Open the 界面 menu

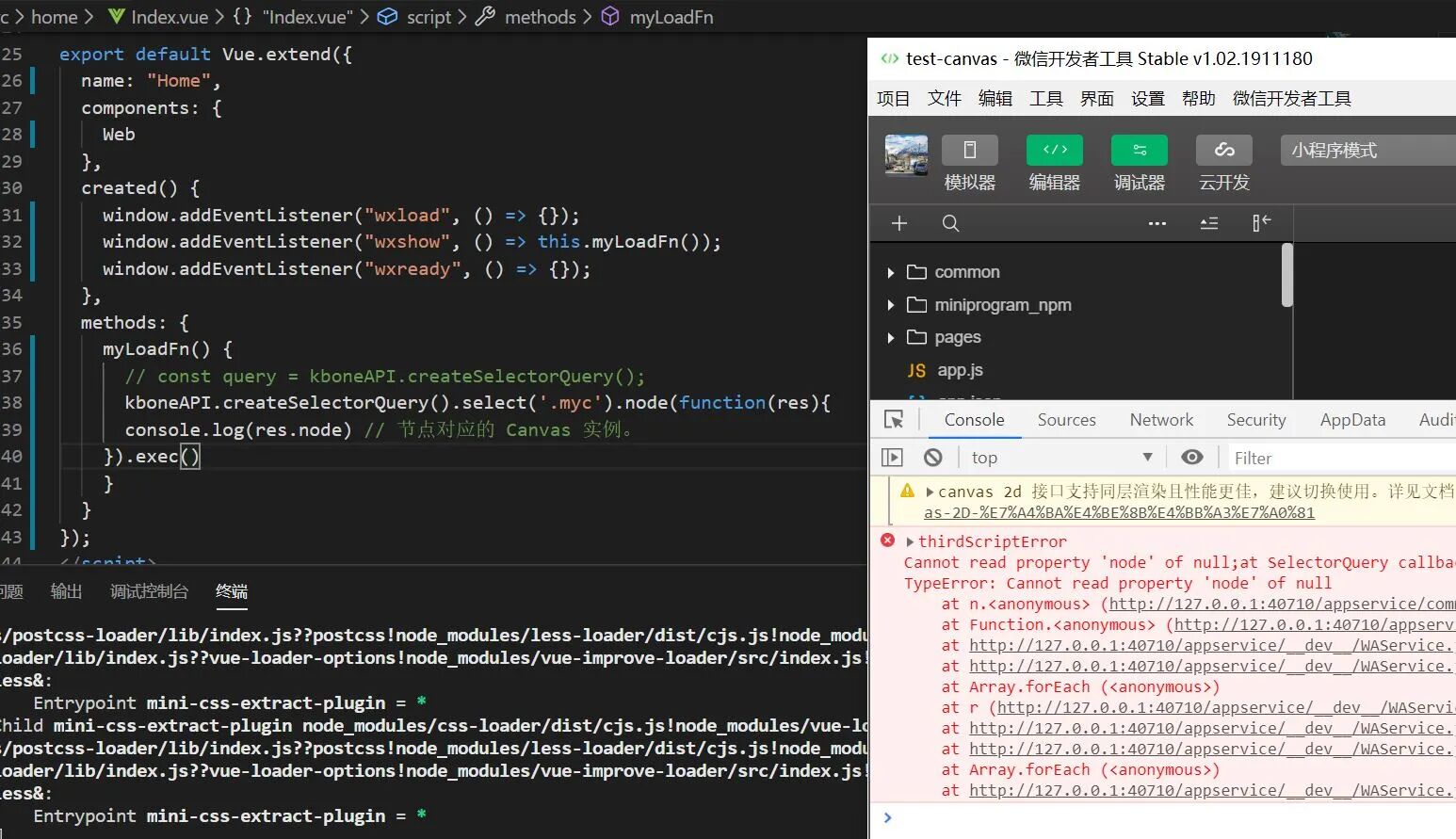(1096, 99)
